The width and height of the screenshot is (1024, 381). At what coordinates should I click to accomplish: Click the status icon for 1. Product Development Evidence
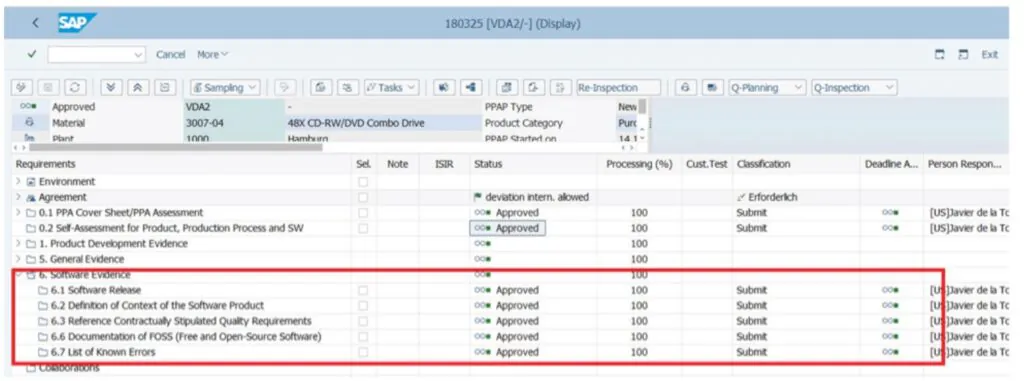(x=483, y=244)
